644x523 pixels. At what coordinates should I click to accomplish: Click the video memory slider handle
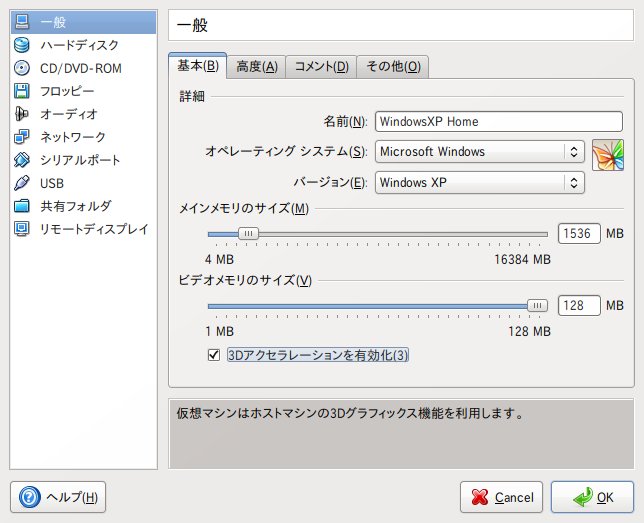click(537, 306)
